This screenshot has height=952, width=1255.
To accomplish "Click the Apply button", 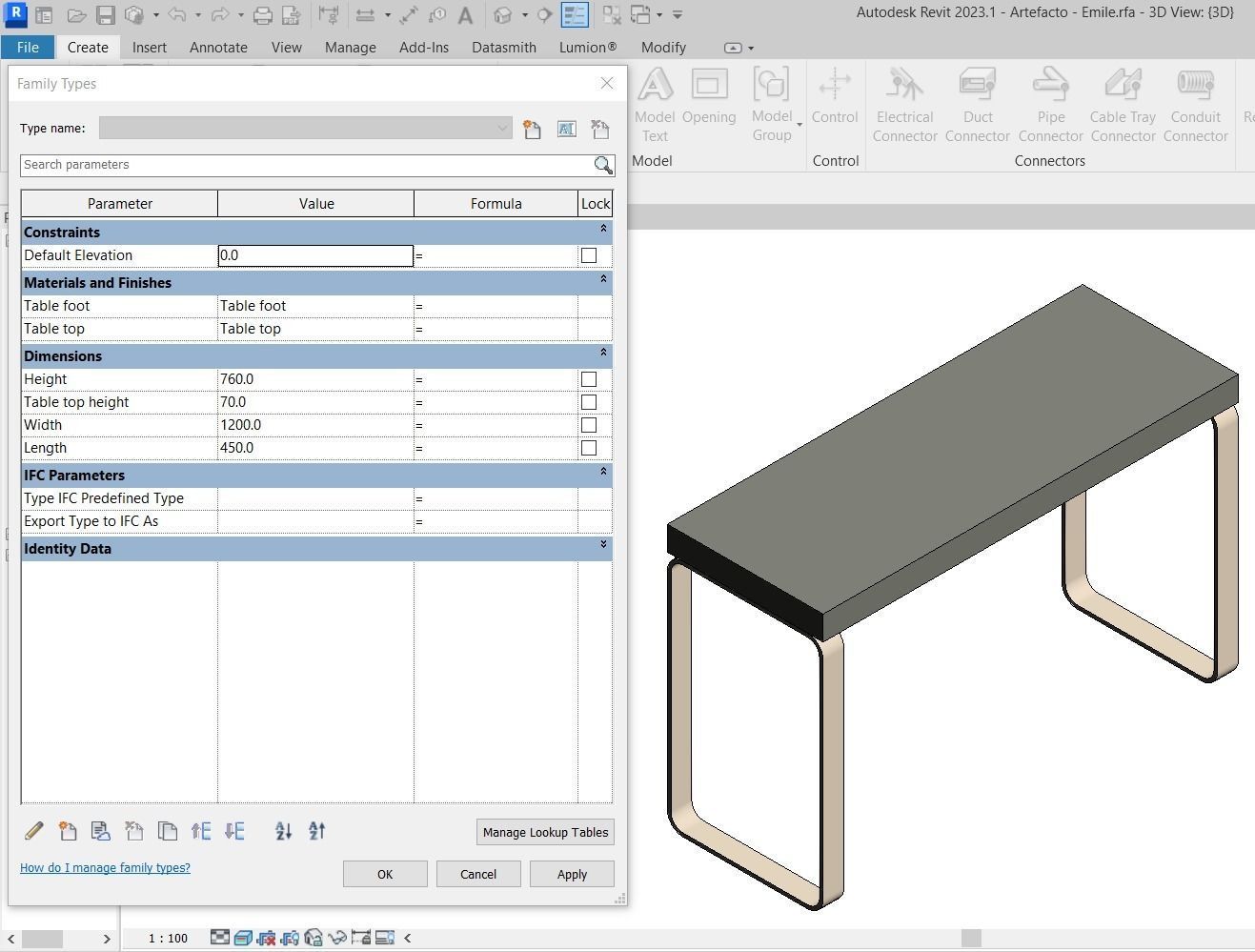I will pos(572,874).
